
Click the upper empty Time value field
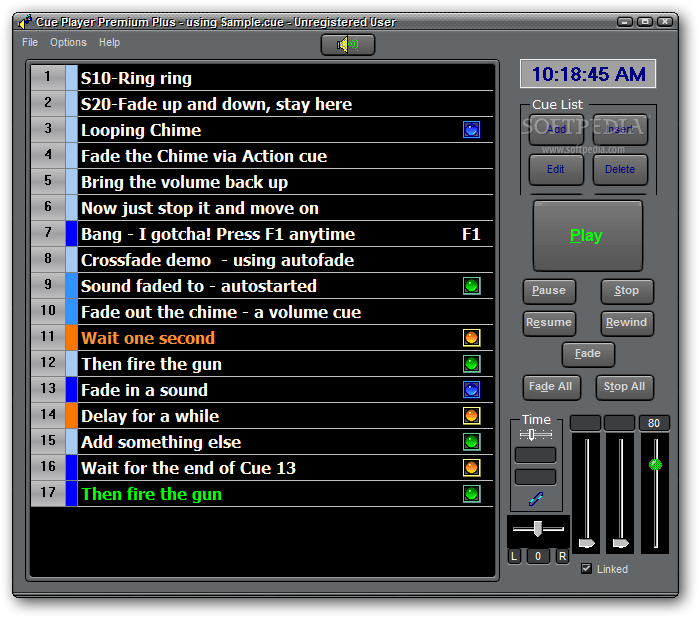coord(535,455)
